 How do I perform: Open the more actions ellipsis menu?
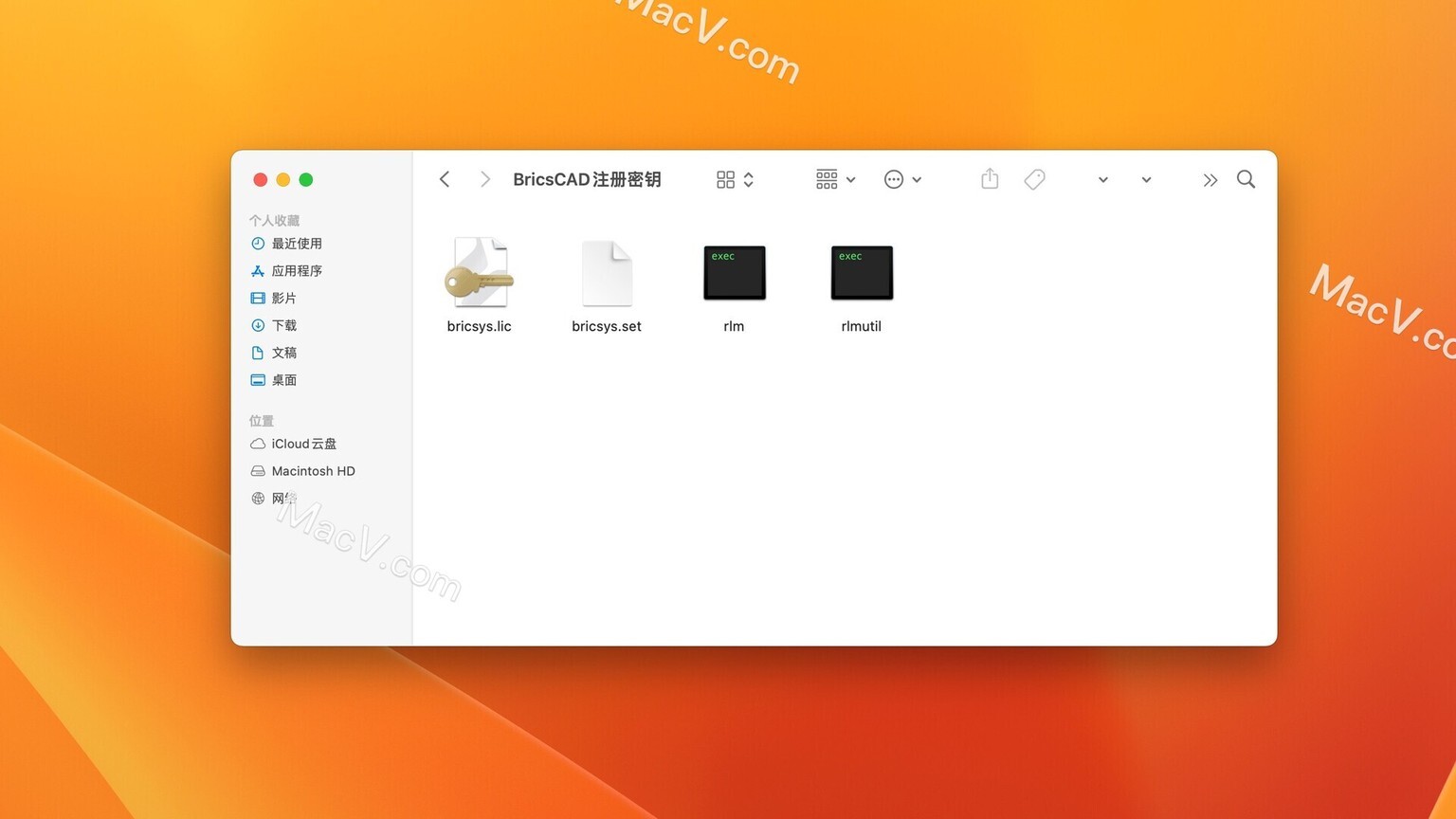pos(902,179)
